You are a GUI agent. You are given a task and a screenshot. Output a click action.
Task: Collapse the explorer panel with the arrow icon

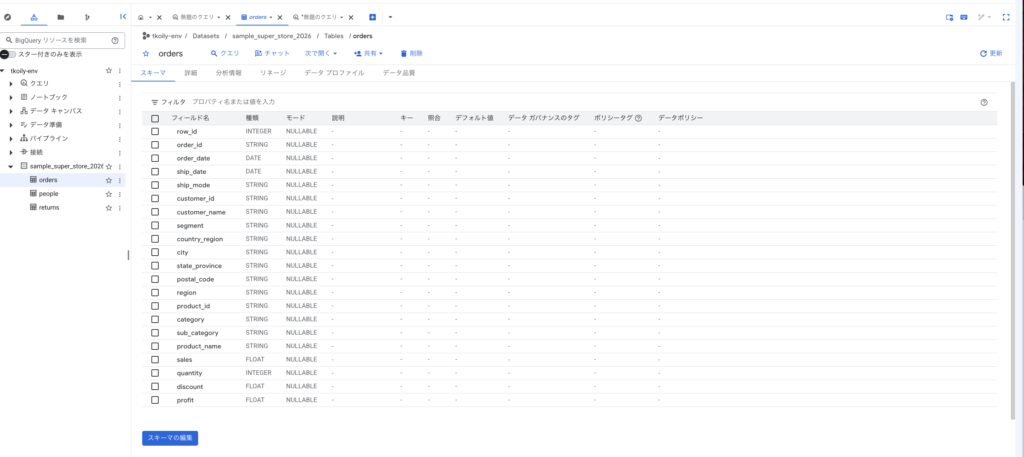[x=123, y=16]
